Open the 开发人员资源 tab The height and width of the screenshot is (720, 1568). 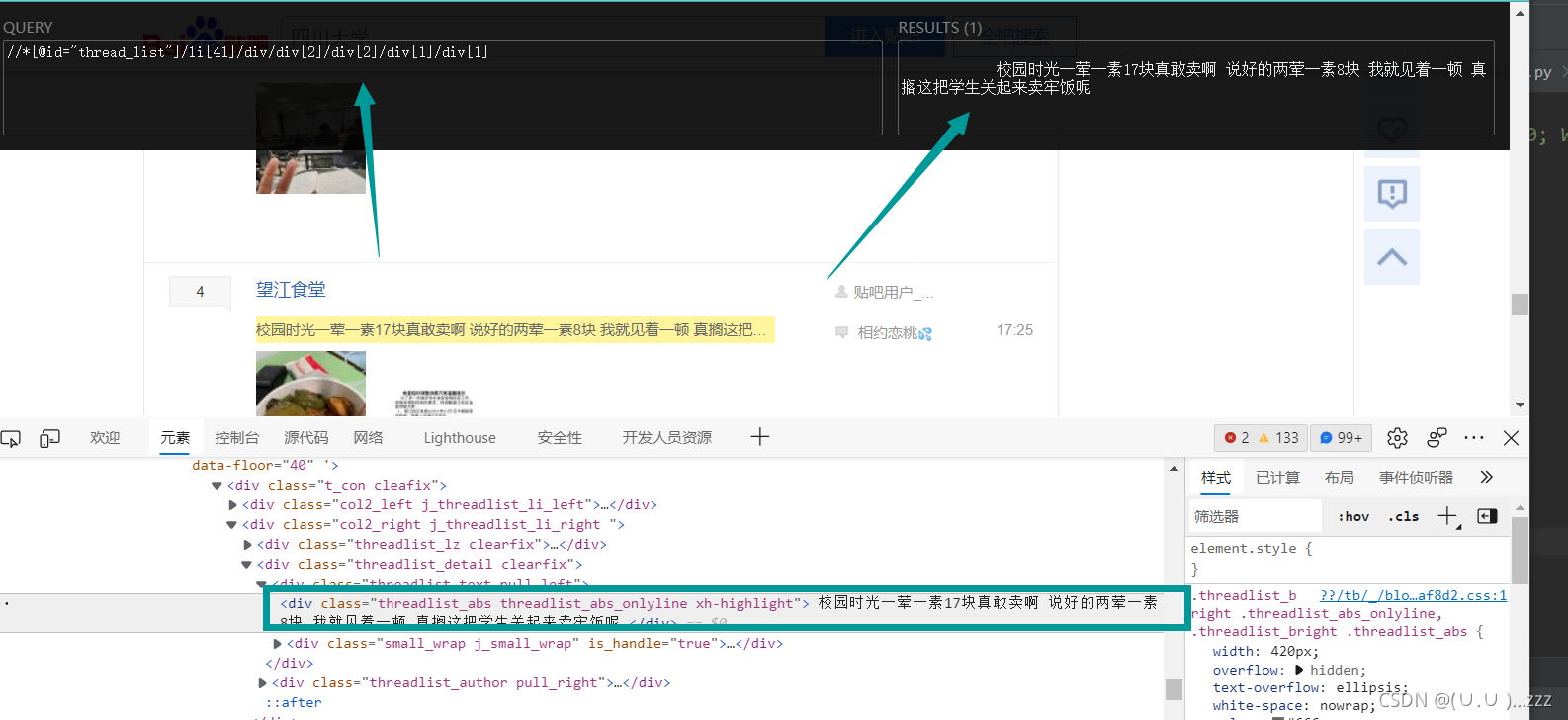(x=666, y=437)
